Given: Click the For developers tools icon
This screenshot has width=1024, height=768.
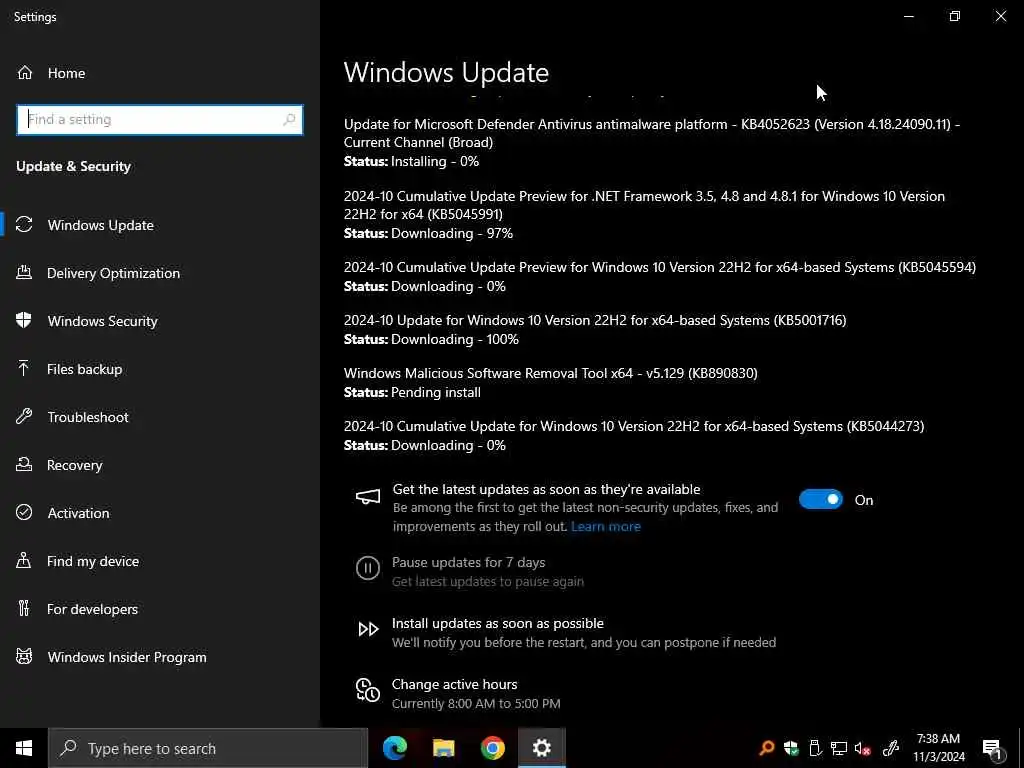Looking at the screenshot, I should 24,609.
